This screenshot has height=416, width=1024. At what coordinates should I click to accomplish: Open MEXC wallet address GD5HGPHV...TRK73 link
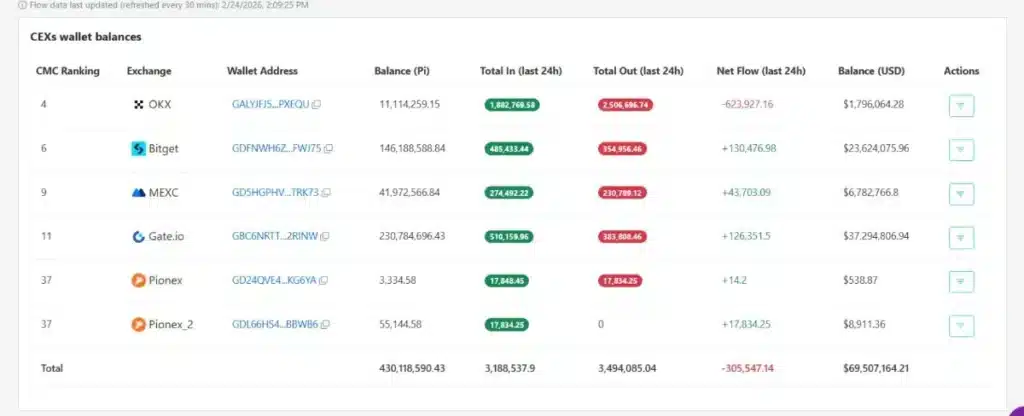coord(276,193)
